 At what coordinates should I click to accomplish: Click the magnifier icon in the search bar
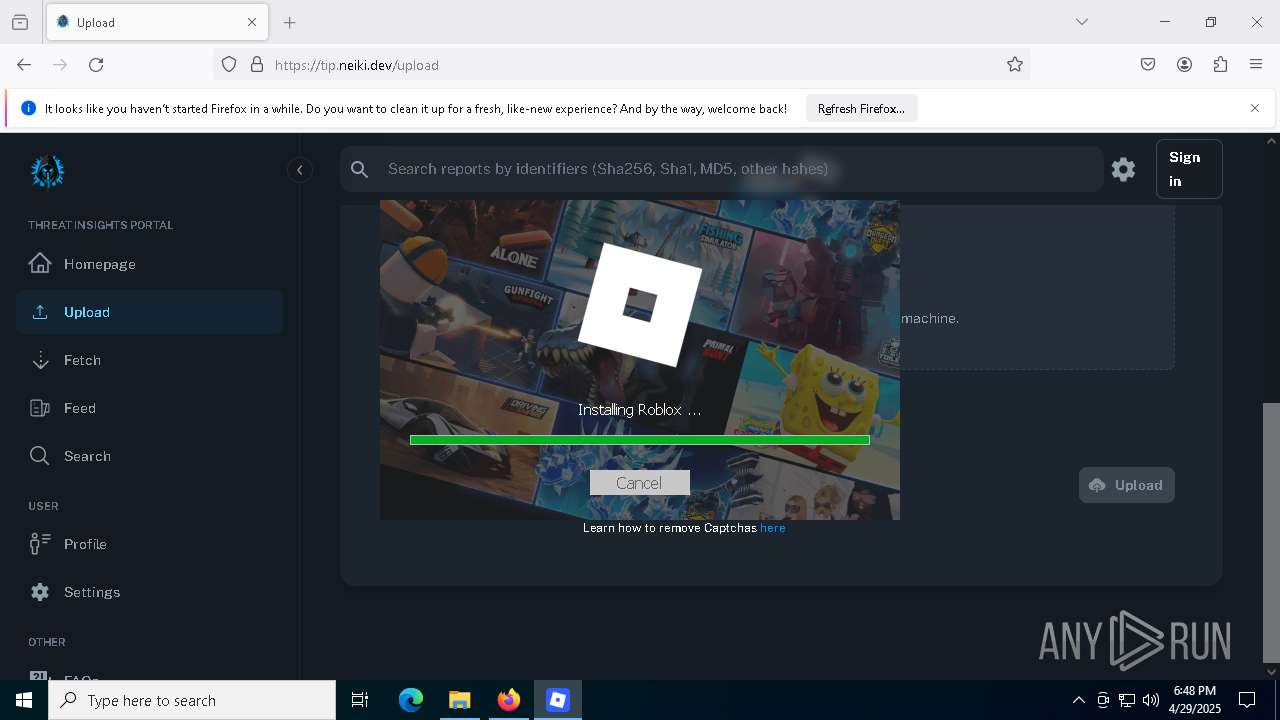(x=360, y=170)
